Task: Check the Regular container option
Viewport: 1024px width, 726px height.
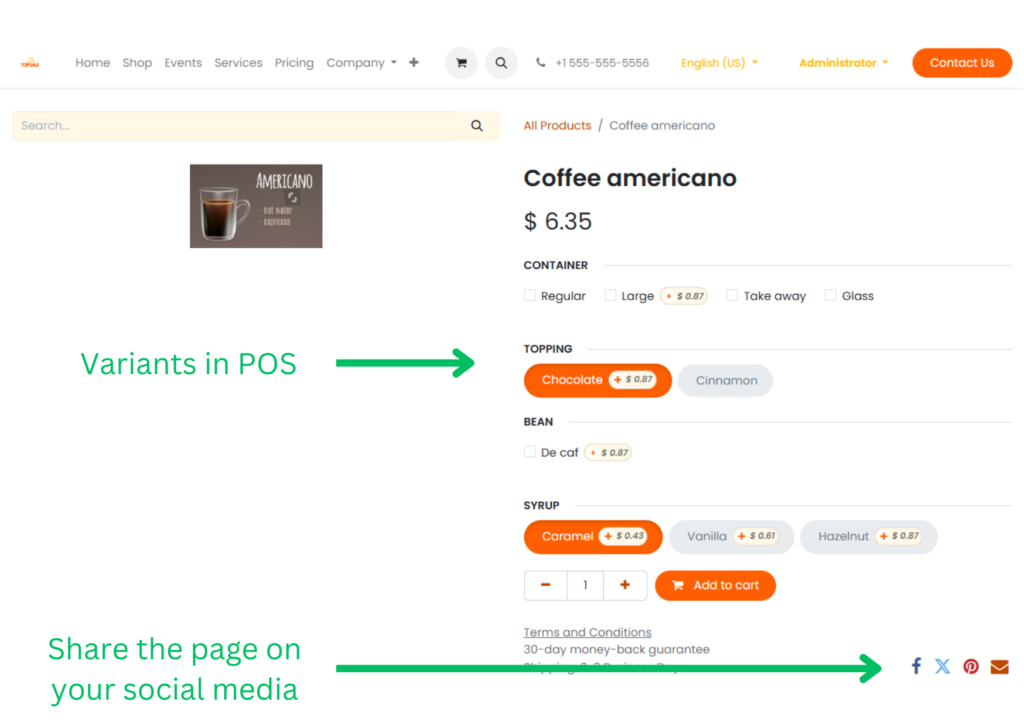Action: click(x=530, y=295)
